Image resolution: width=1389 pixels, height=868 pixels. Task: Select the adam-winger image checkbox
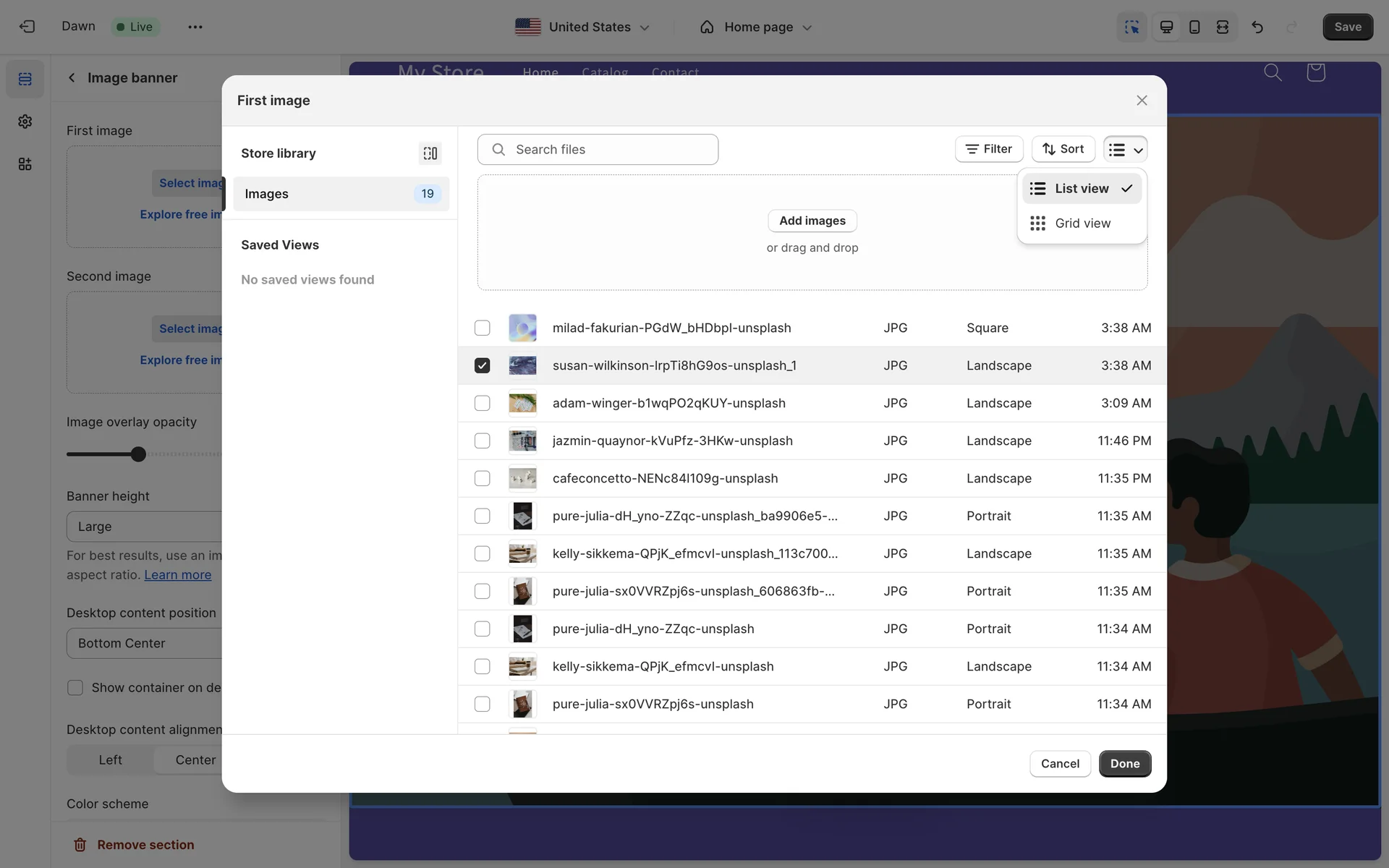(x=482, y=403)
